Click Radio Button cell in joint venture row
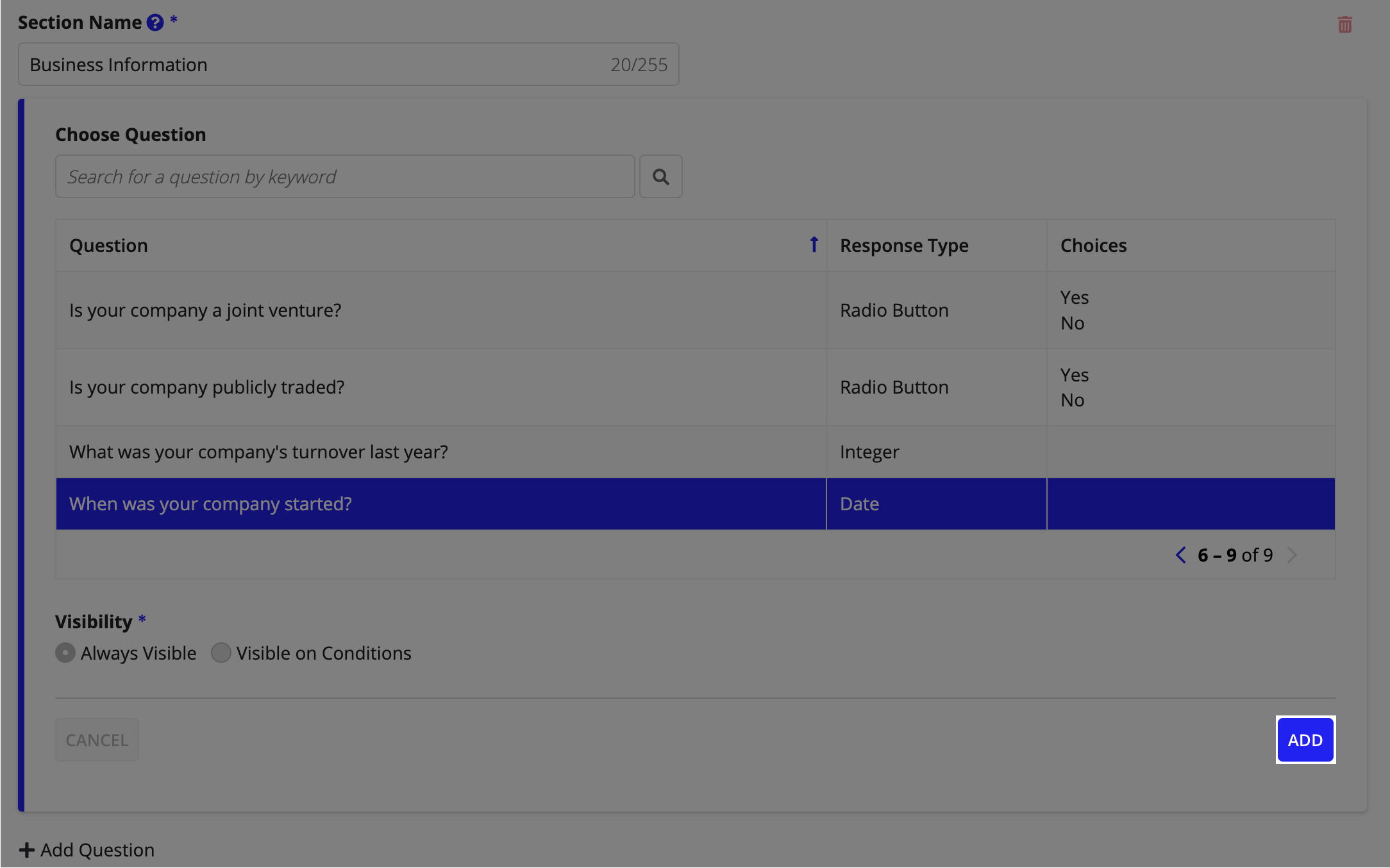Screen dimensions: 1390x868 [937, 310]
